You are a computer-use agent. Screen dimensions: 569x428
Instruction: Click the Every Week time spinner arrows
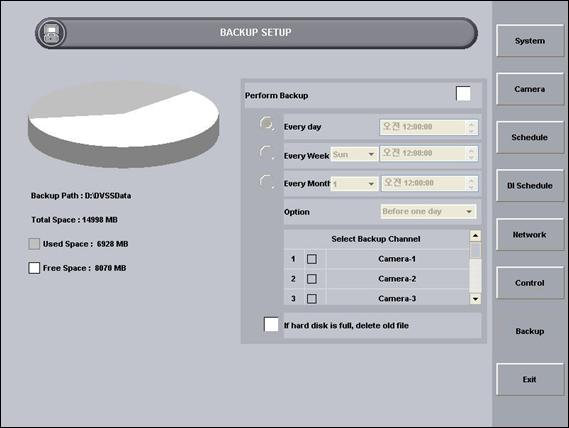471,154
